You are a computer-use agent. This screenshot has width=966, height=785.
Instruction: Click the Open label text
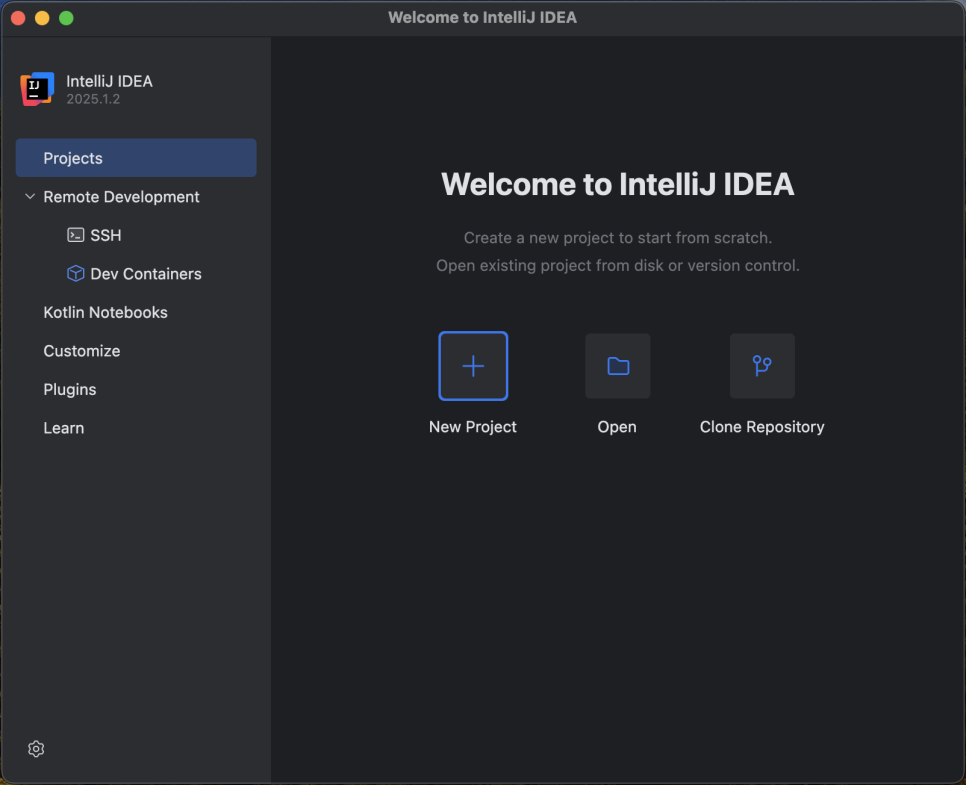[x=617, y=426]
